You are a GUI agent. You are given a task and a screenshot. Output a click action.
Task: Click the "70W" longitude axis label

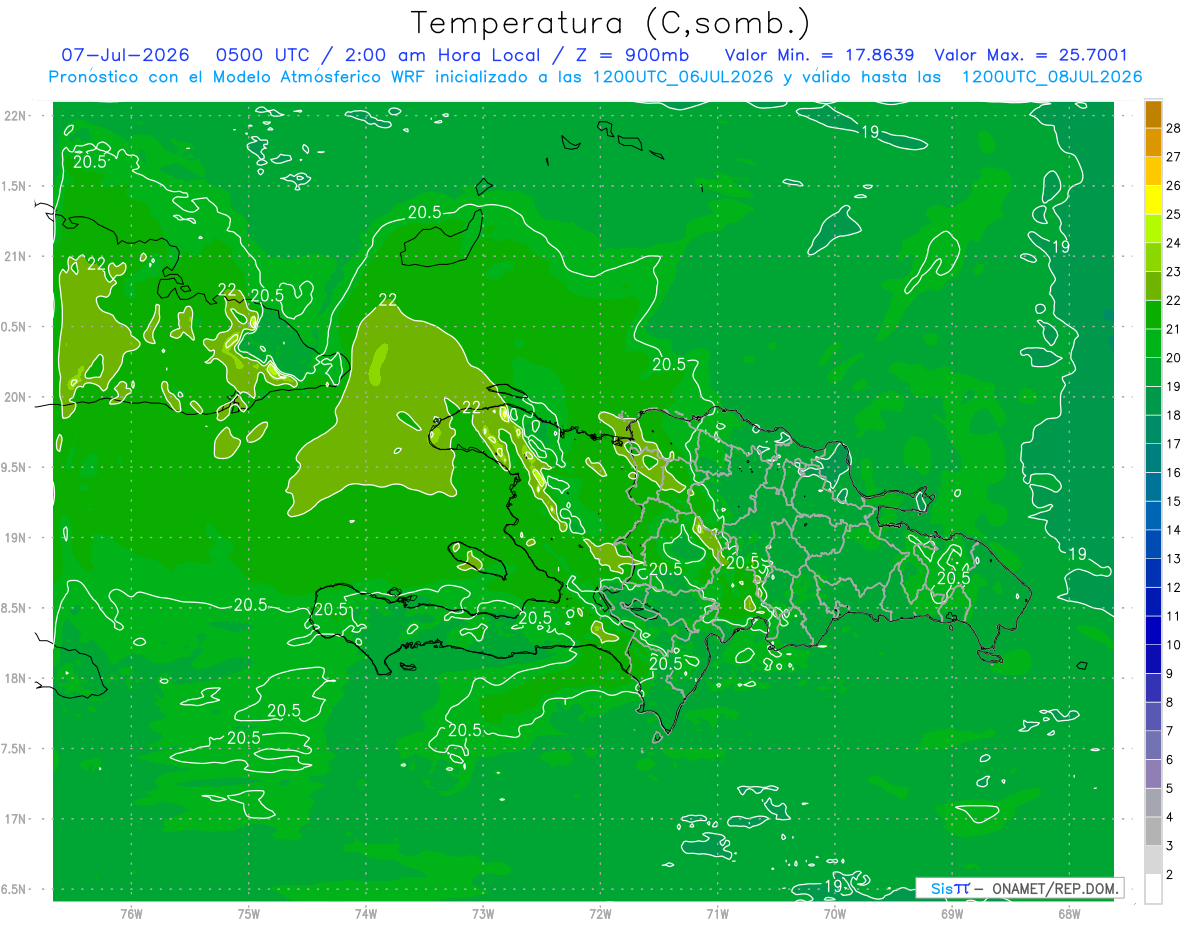834,913
